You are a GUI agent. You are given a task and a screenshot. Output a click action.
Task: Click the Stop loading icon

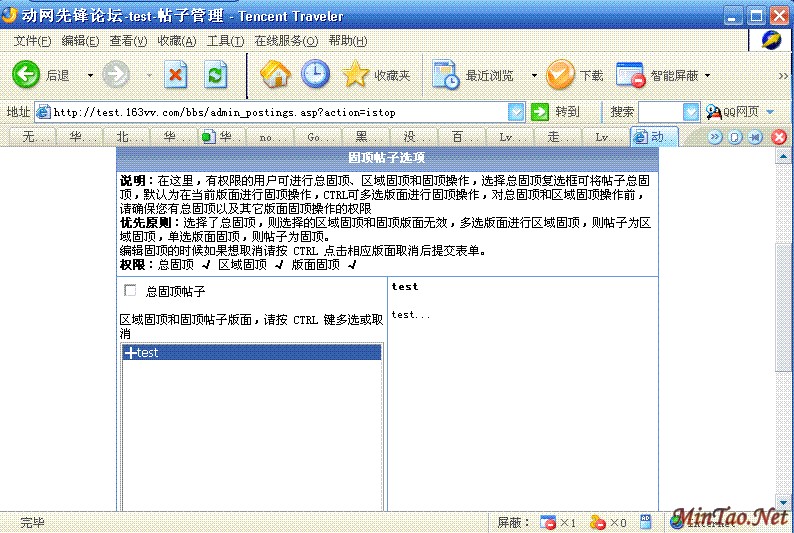point(176,75)
